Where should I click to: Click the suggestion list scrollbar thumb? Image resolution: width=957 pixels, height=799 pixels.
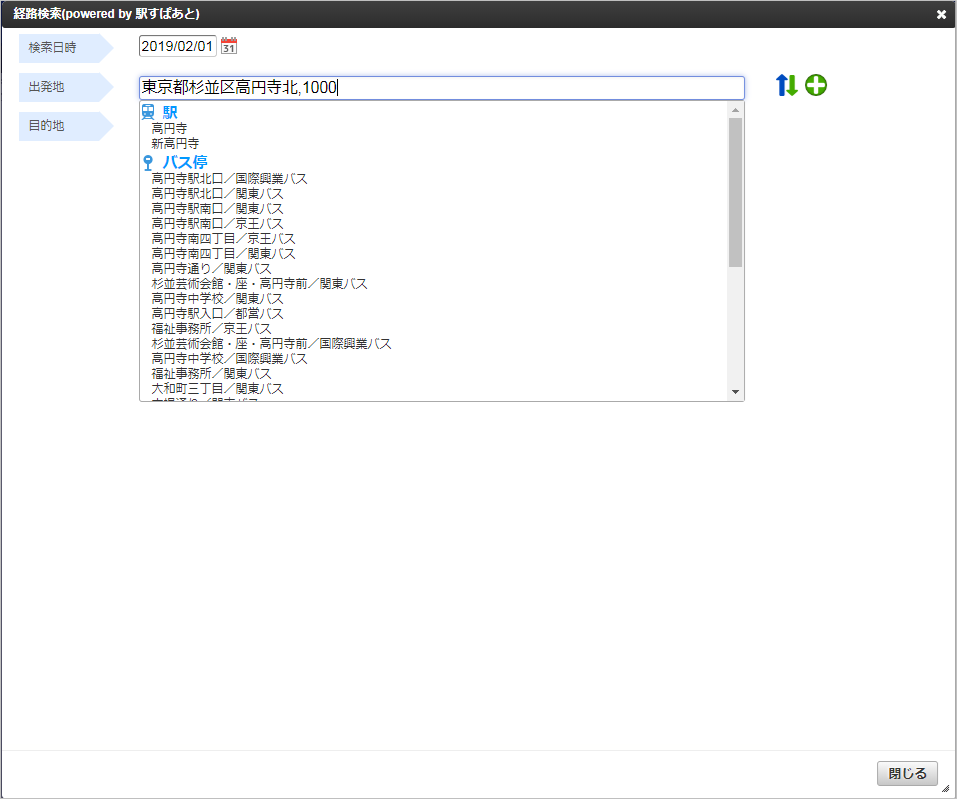(735, 192)
